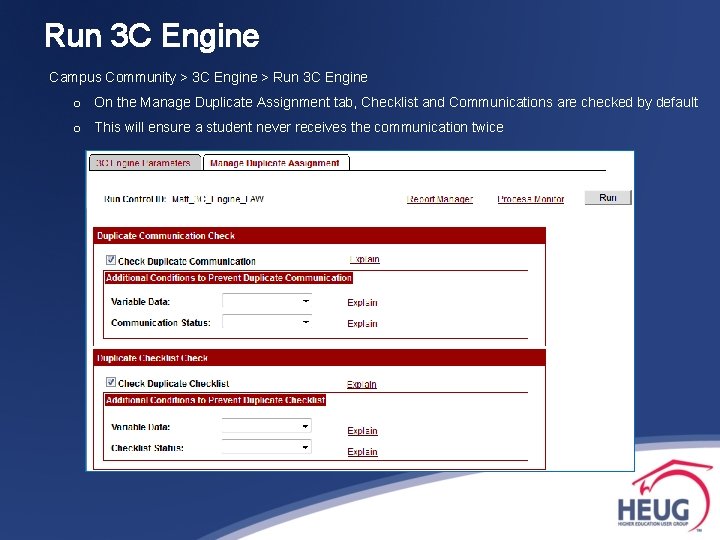
Task: Click Additional Conditions to Prevent Duplicate Communication label
Action: 229,278
